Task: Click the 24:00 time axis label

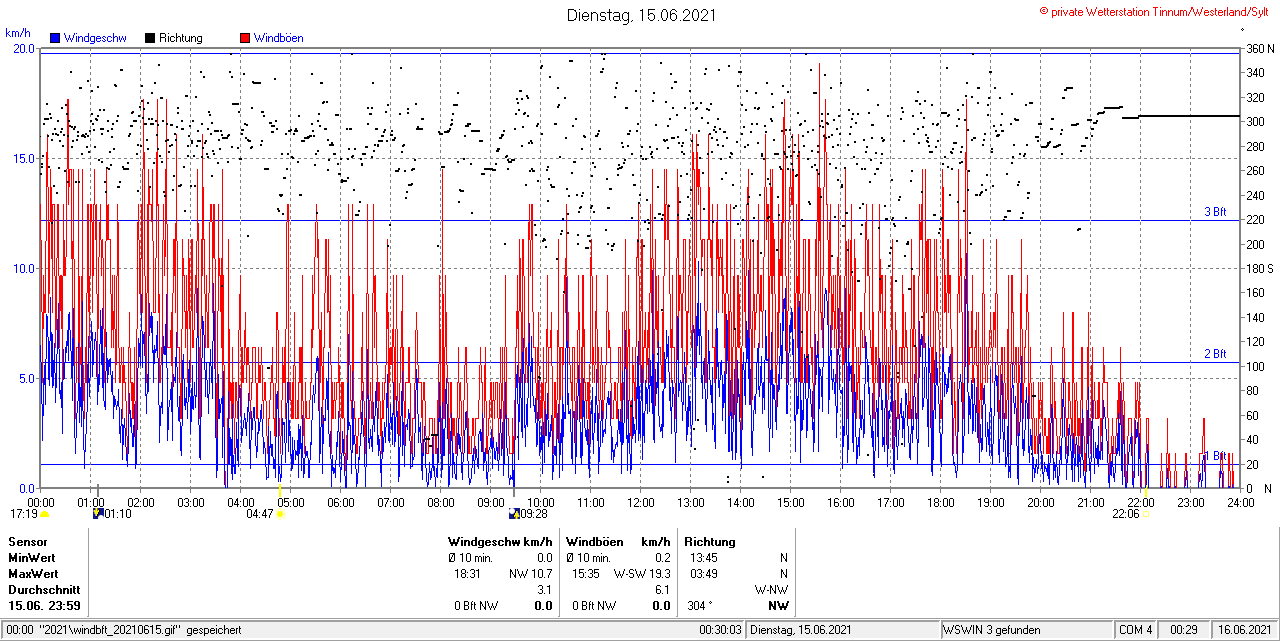Action: 1241,502
